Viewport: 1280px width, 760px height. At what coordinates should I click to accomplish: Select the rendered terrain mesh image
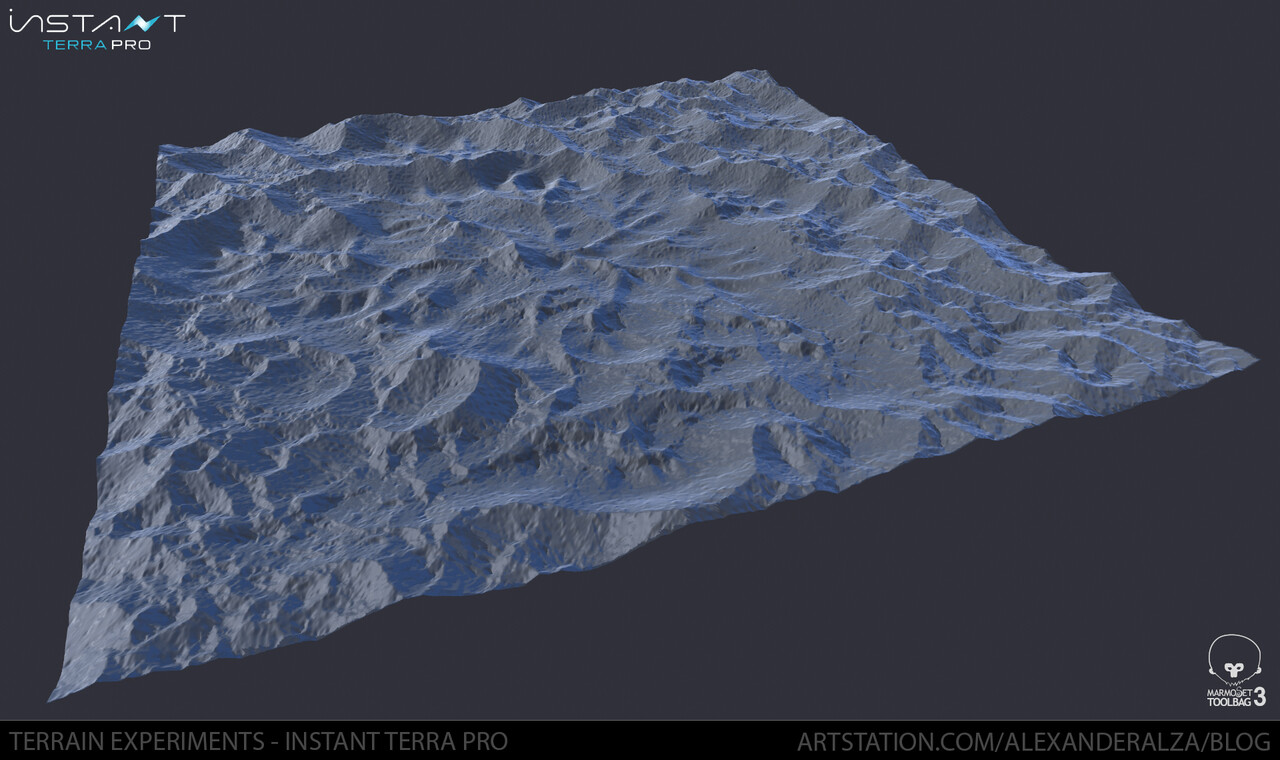[x=652, y=385]
